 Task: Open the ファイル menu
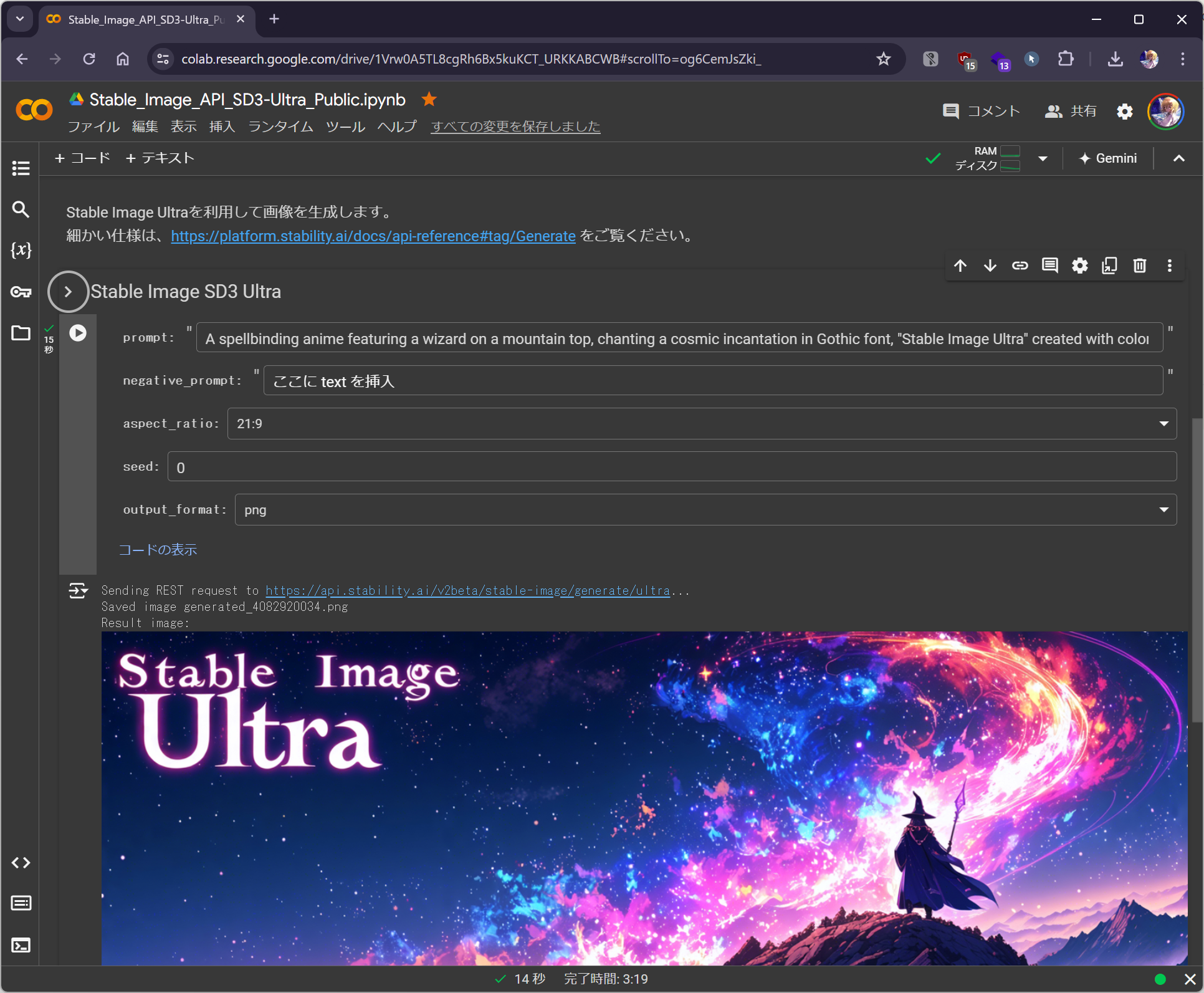point(93,127)
